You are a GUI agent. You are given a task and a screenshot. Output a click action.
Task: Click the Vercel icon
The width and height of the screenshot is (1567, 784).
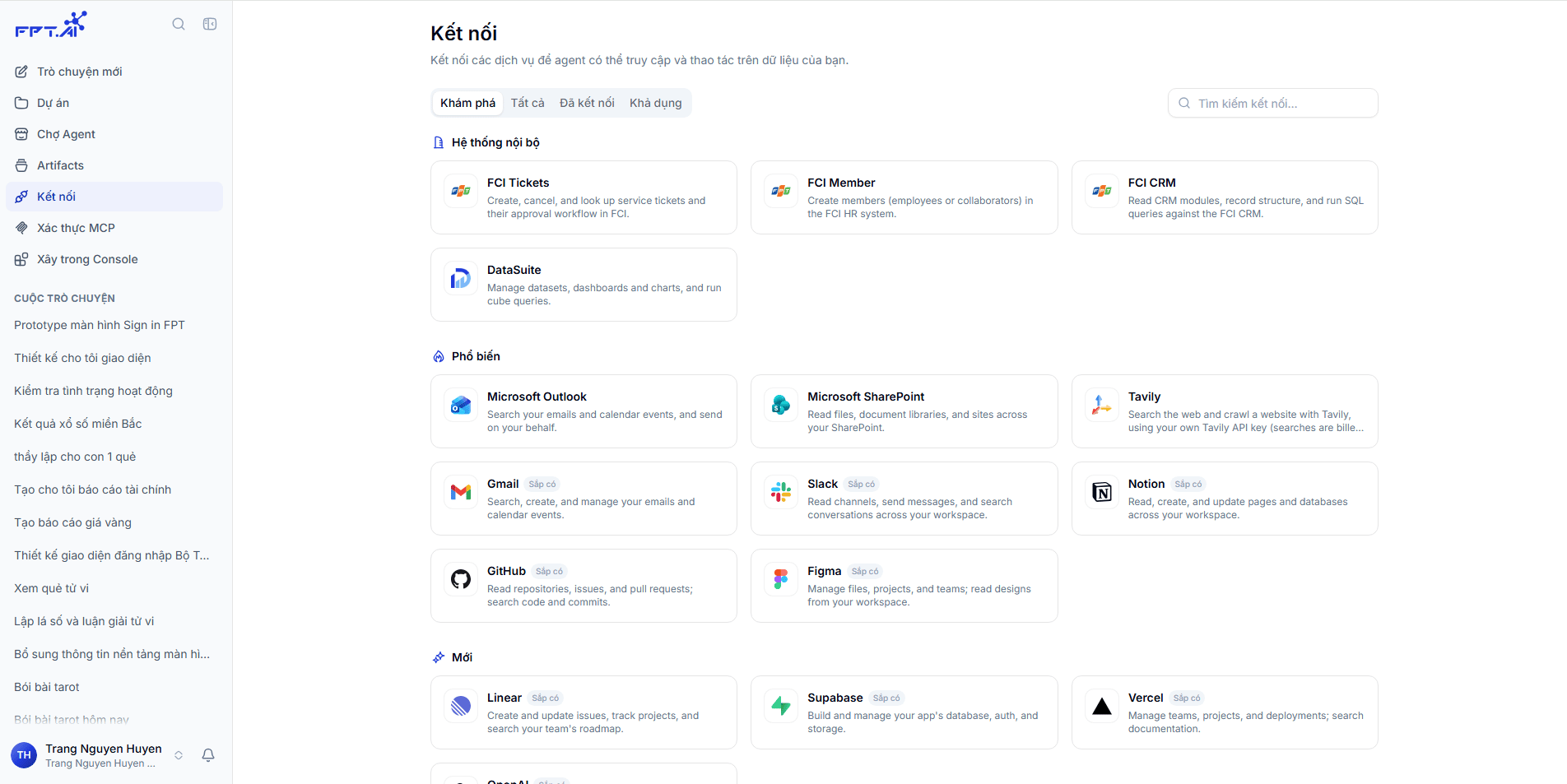click(1102, 706)
